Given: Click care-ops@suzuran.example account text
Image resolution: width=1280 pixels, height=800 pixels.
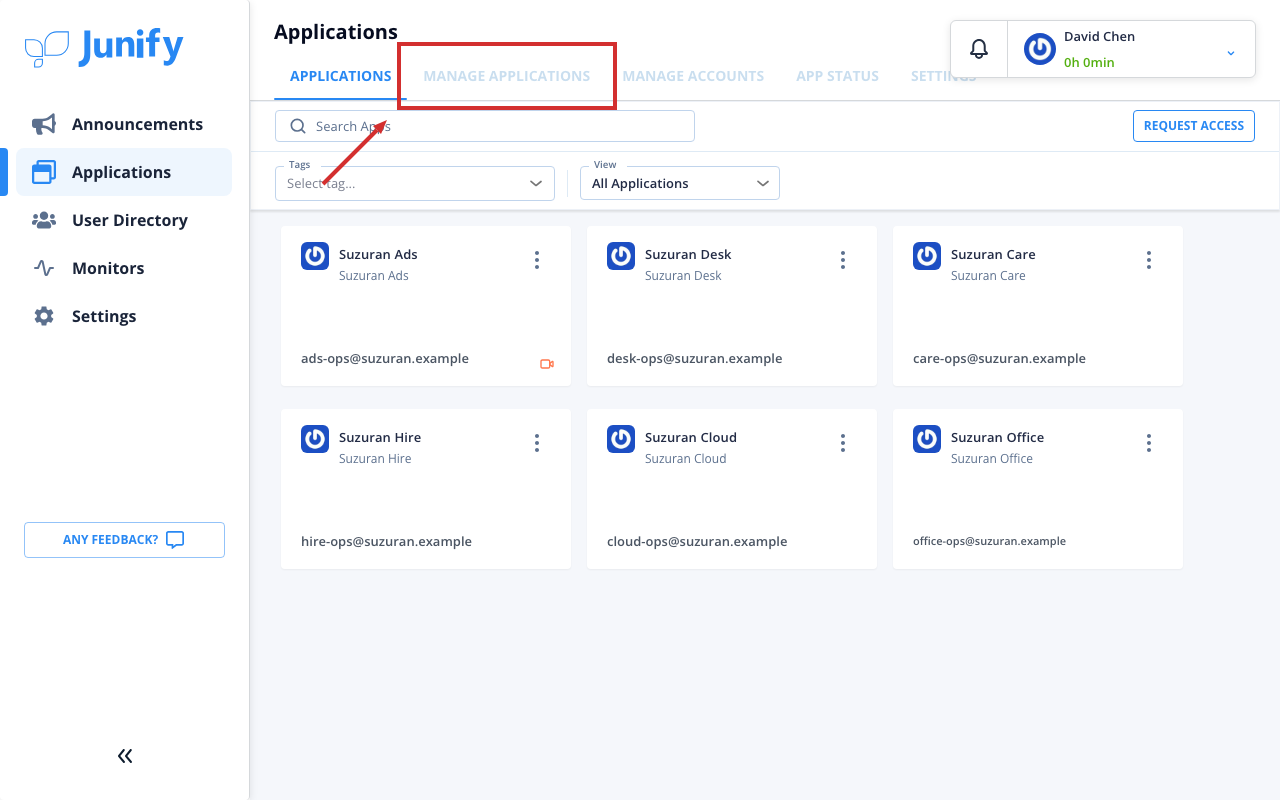Looking at the screenshot, I should (999, 358).
